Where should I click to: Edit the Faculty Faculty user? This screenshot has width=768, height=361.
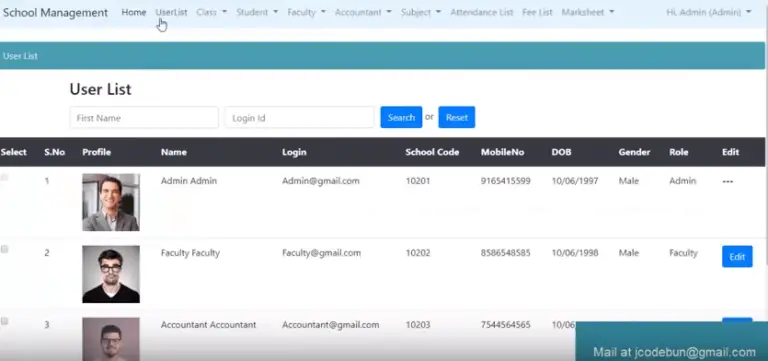coord(737,257)
